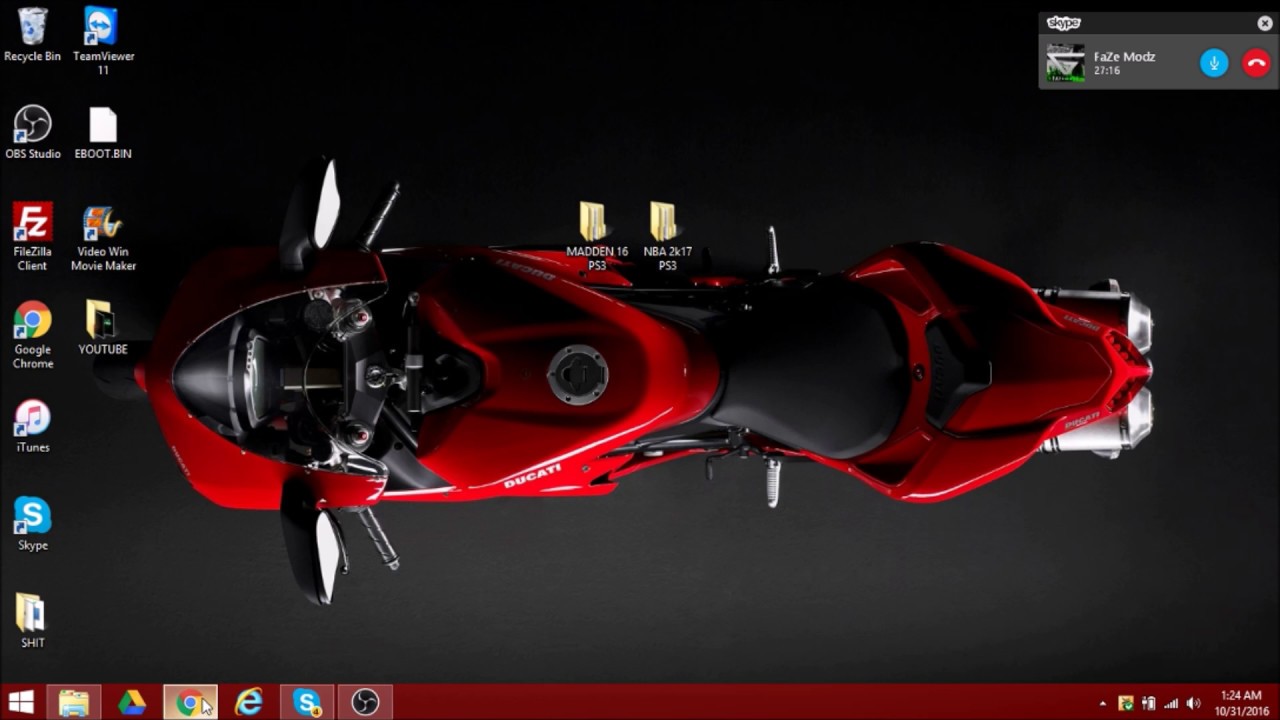Click the Chrome taskbar button

click(x=190, y=702)
